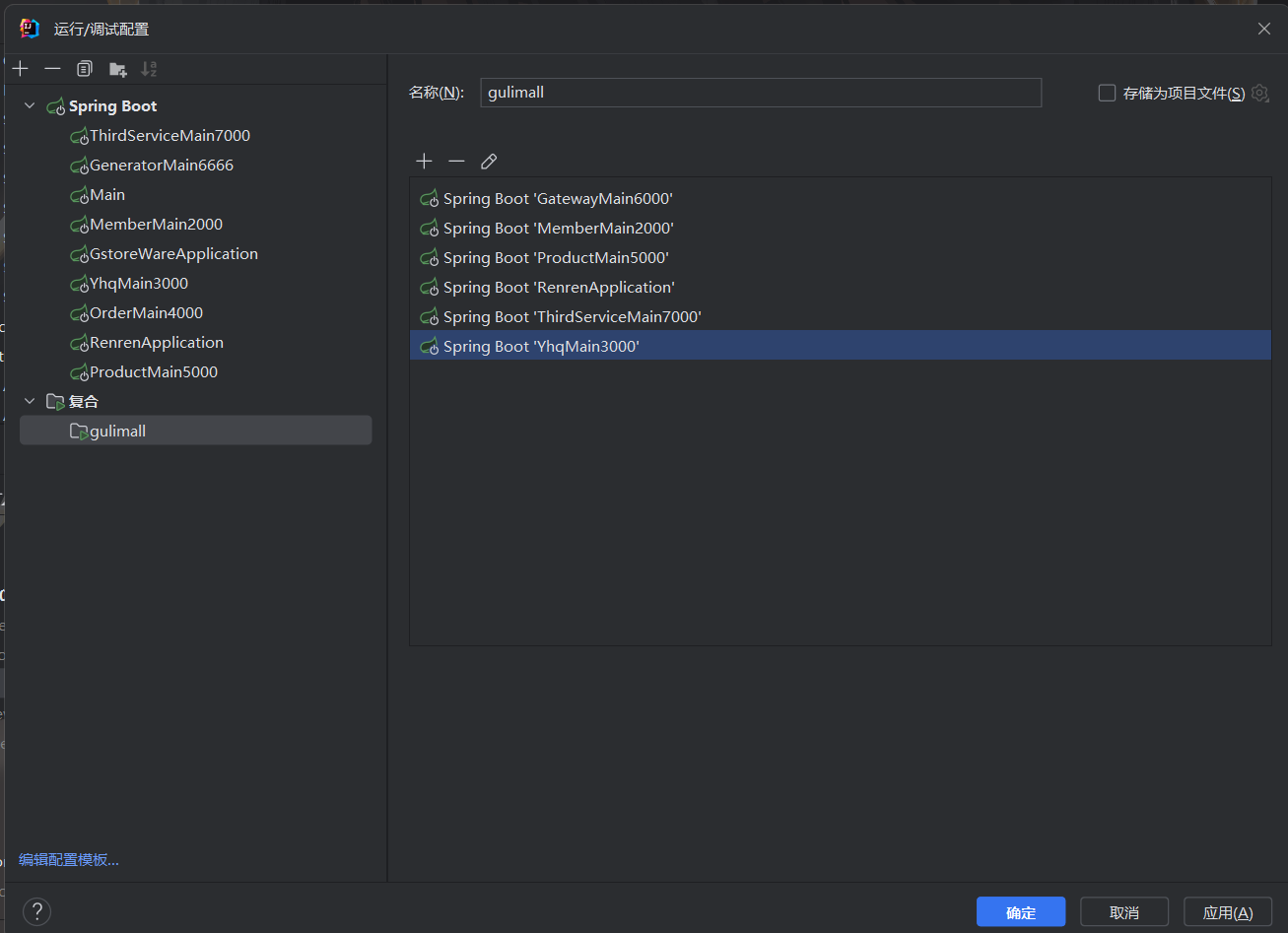
Task: Click compound folder icon beside gulimall
Action: [x=79, y=432]
